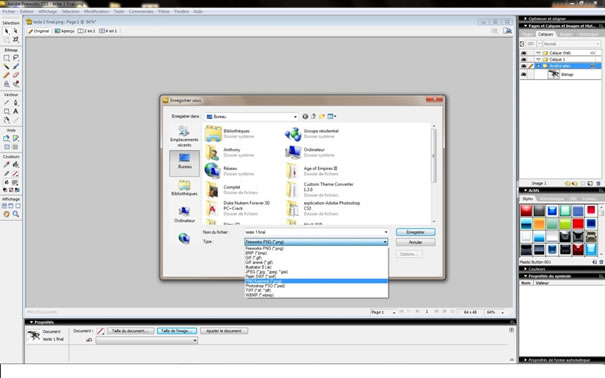Switch to the Aperçu view tab
The image size is (605, 378).
coord(64,31)
